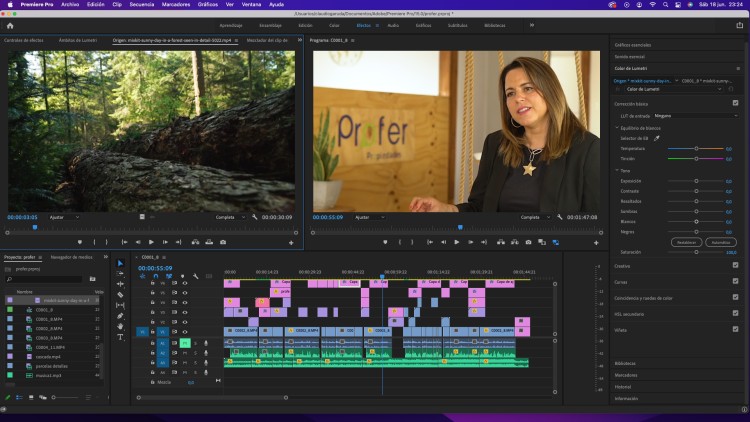
Task: Select the Track Select Forward tool
Action: [x=120, y=274]
